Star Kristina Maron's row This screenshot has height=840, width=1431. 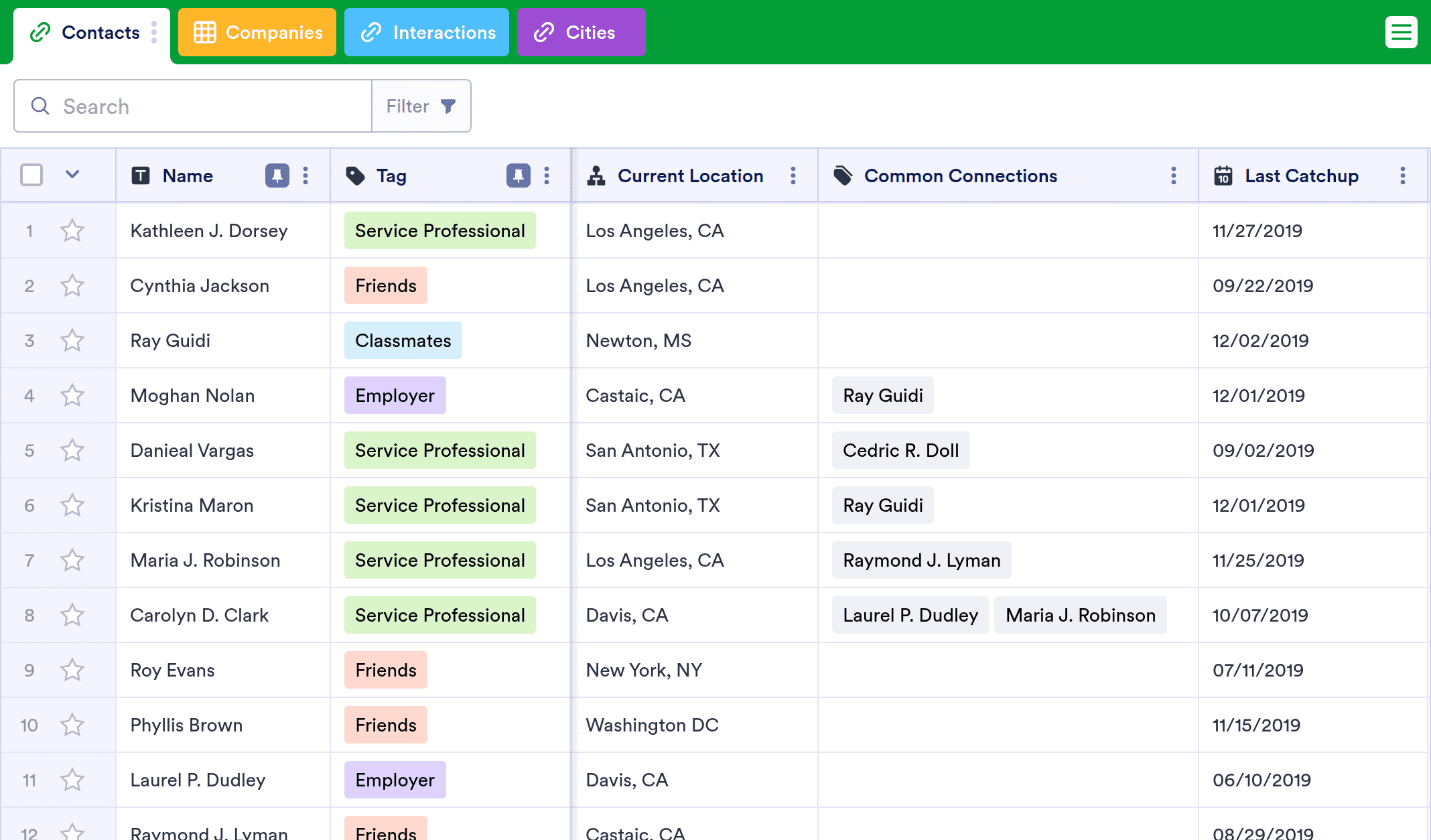point(72,506)
